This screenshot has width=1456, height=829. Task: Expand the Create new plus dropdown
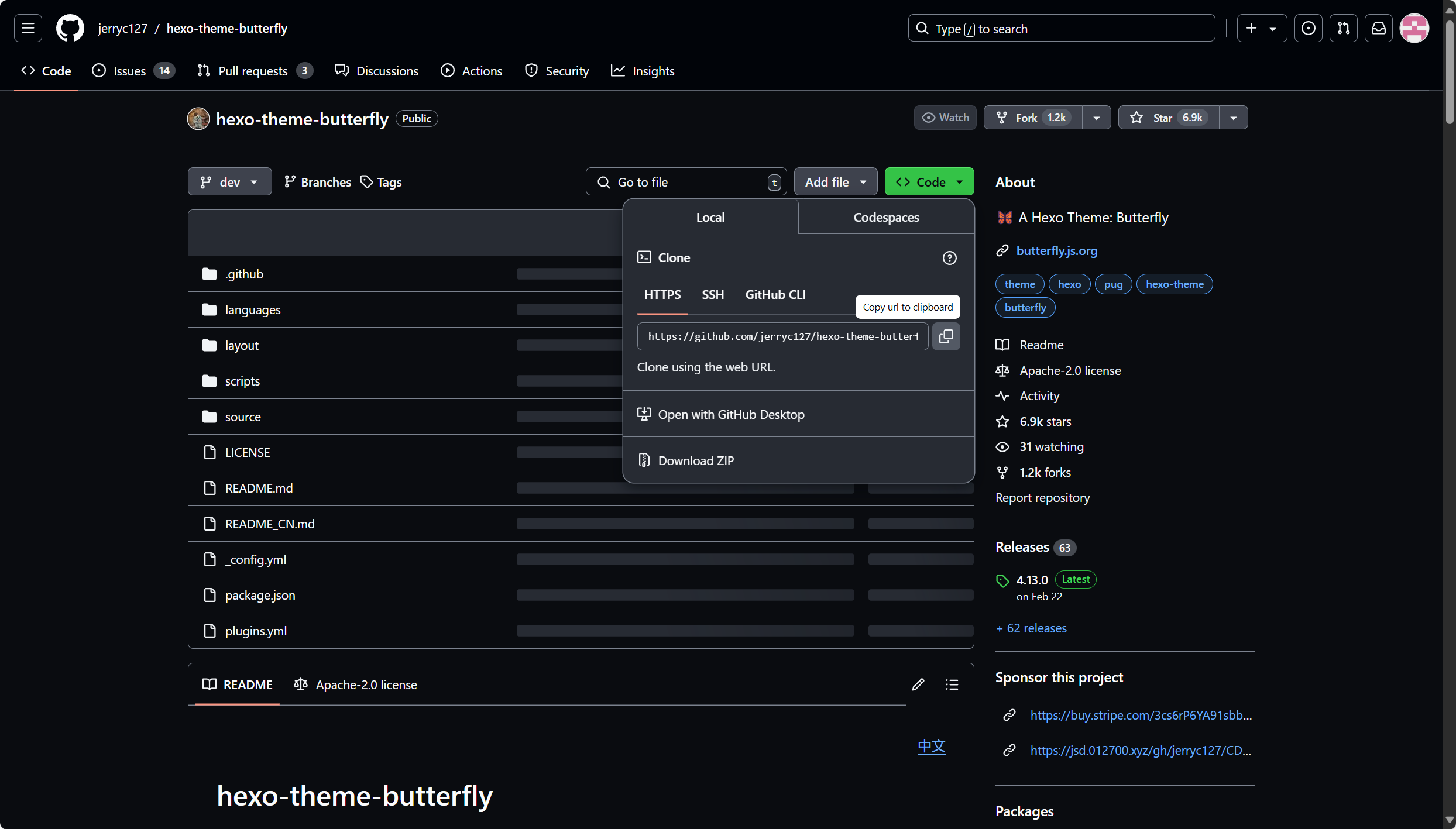(1262, 28)
